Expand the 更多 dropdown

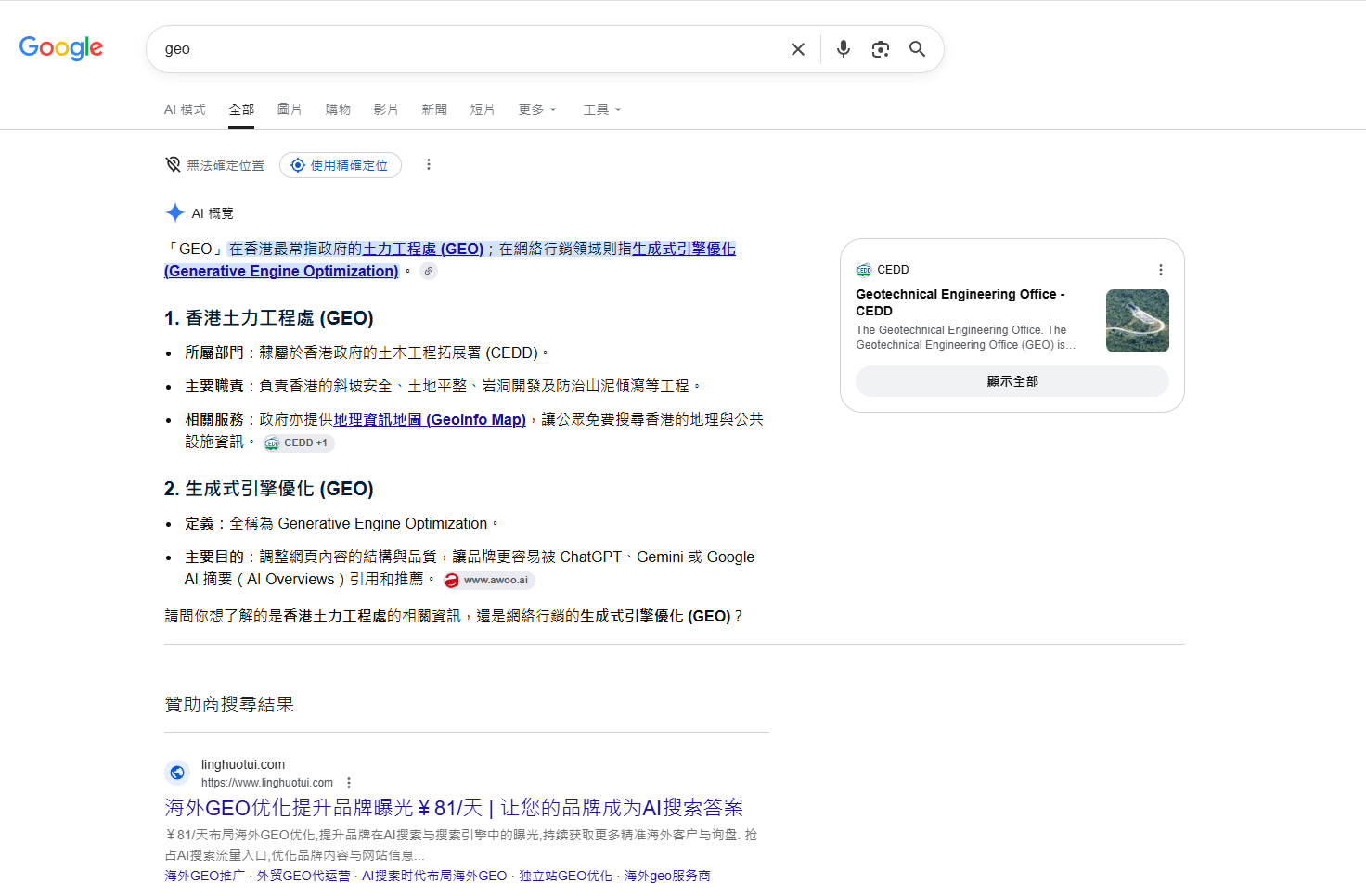[x=537, y=109]
